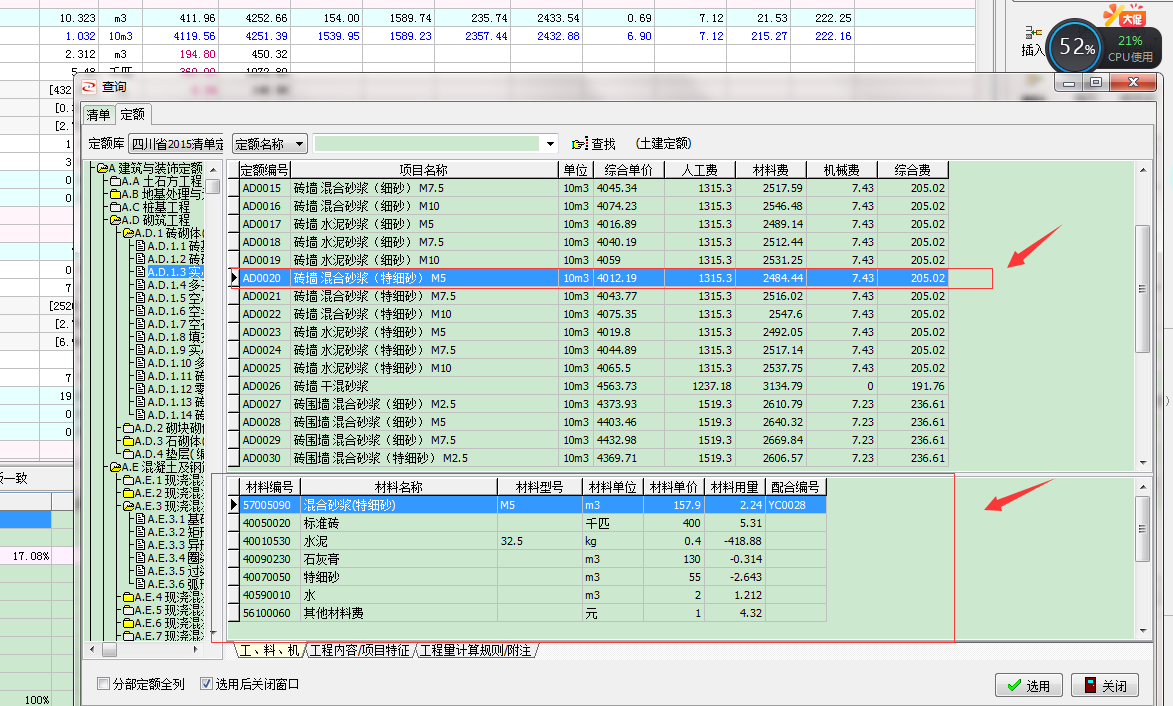Viewport: 1173px width, 706px height.
Task: Select tree node A.D.1.3 实心砖墙
Action: pos(175,271)
